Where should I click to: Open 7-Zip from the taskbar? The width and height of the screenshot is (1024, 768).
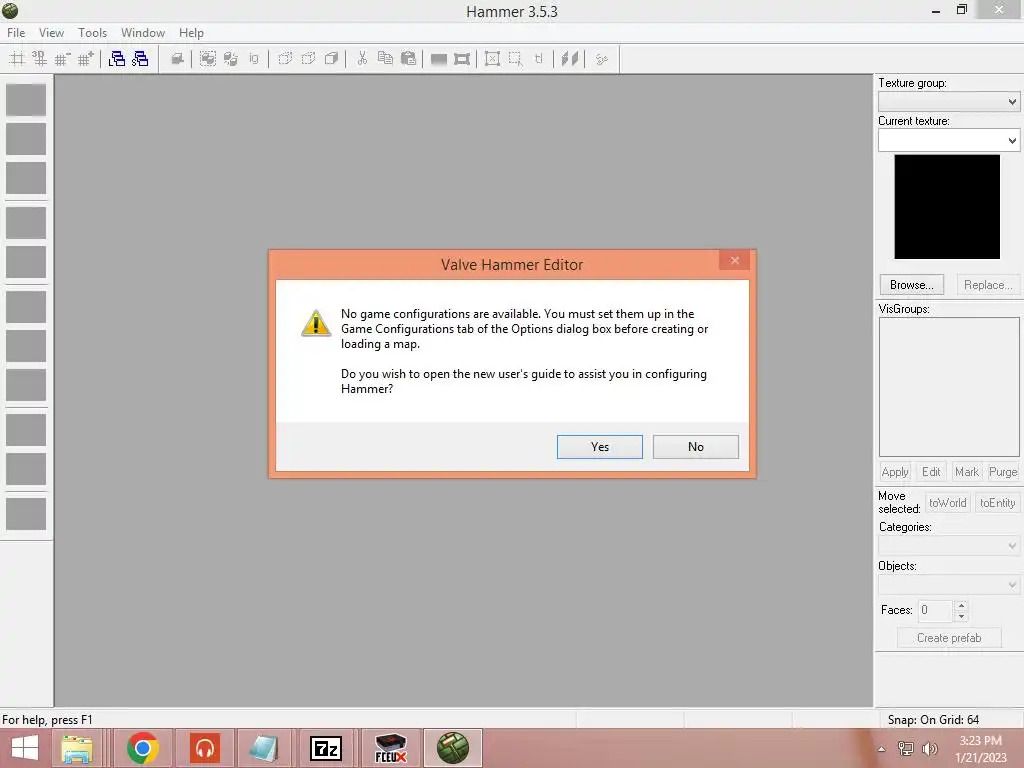(326, 748)
